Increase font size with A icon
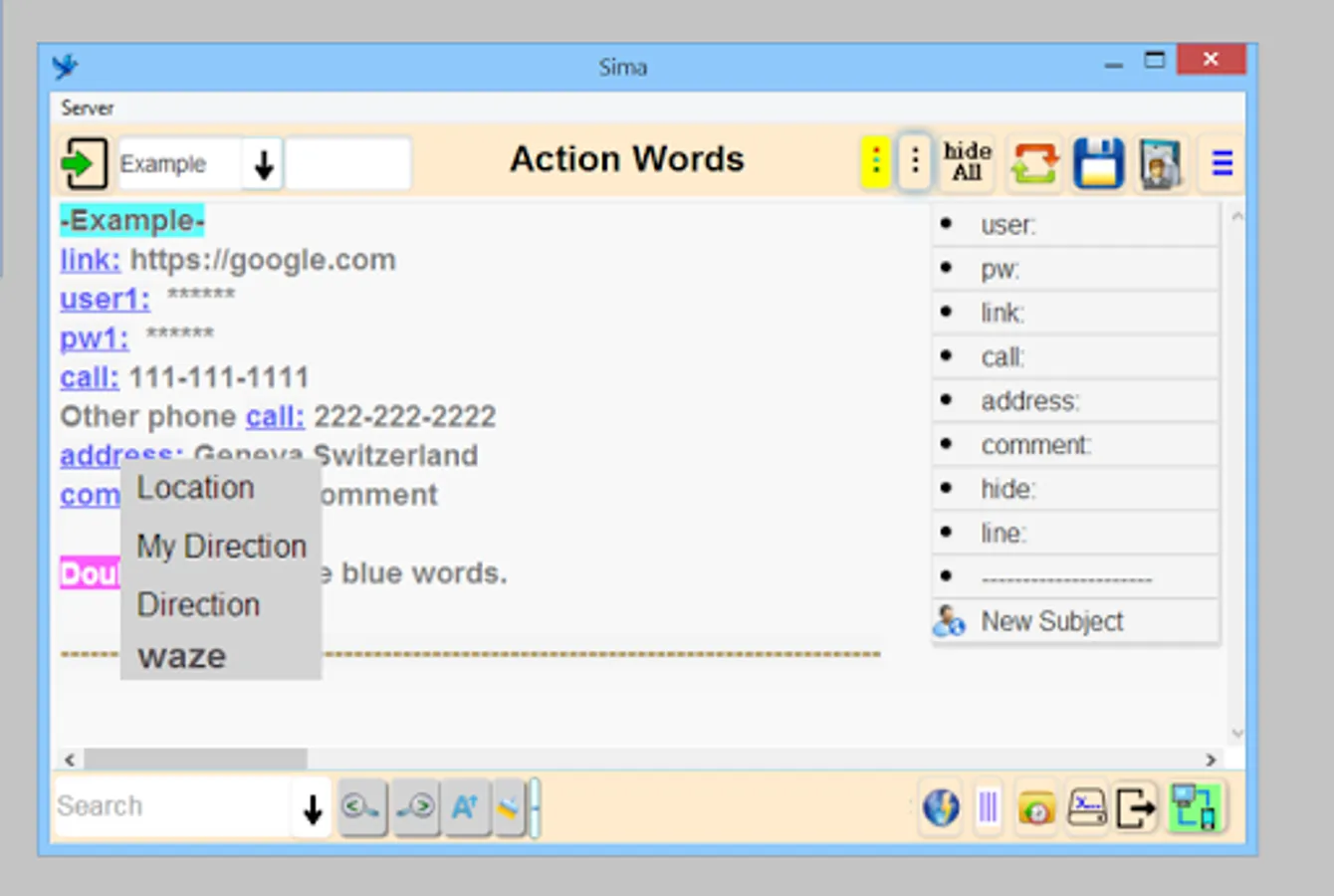This screenshot has width=1334, height=896. pos(466,807)
